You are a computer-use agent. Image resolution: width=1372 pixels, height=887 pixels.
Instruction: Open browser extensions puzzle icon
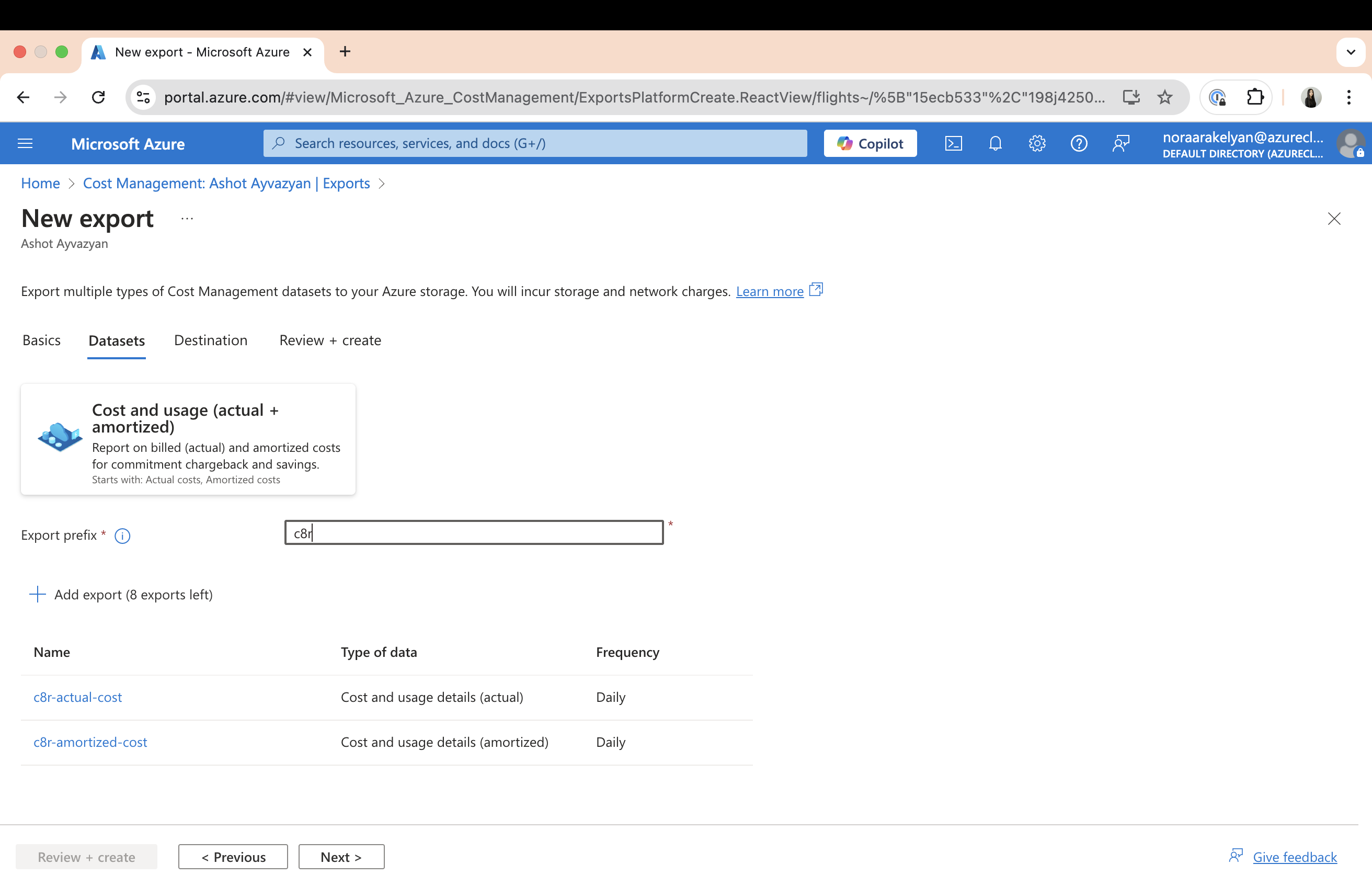tap(1254, 97)
